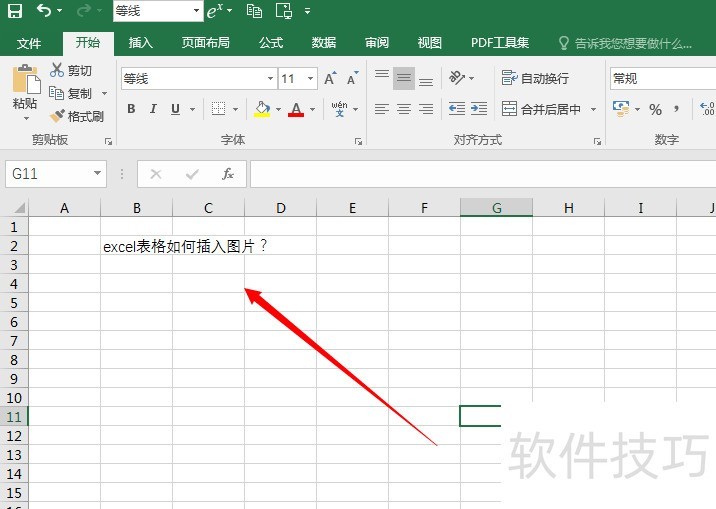Click the Tell me search box
Viewport: 716px width, 509px height.
pyautogui.click(x=626, y=43)
